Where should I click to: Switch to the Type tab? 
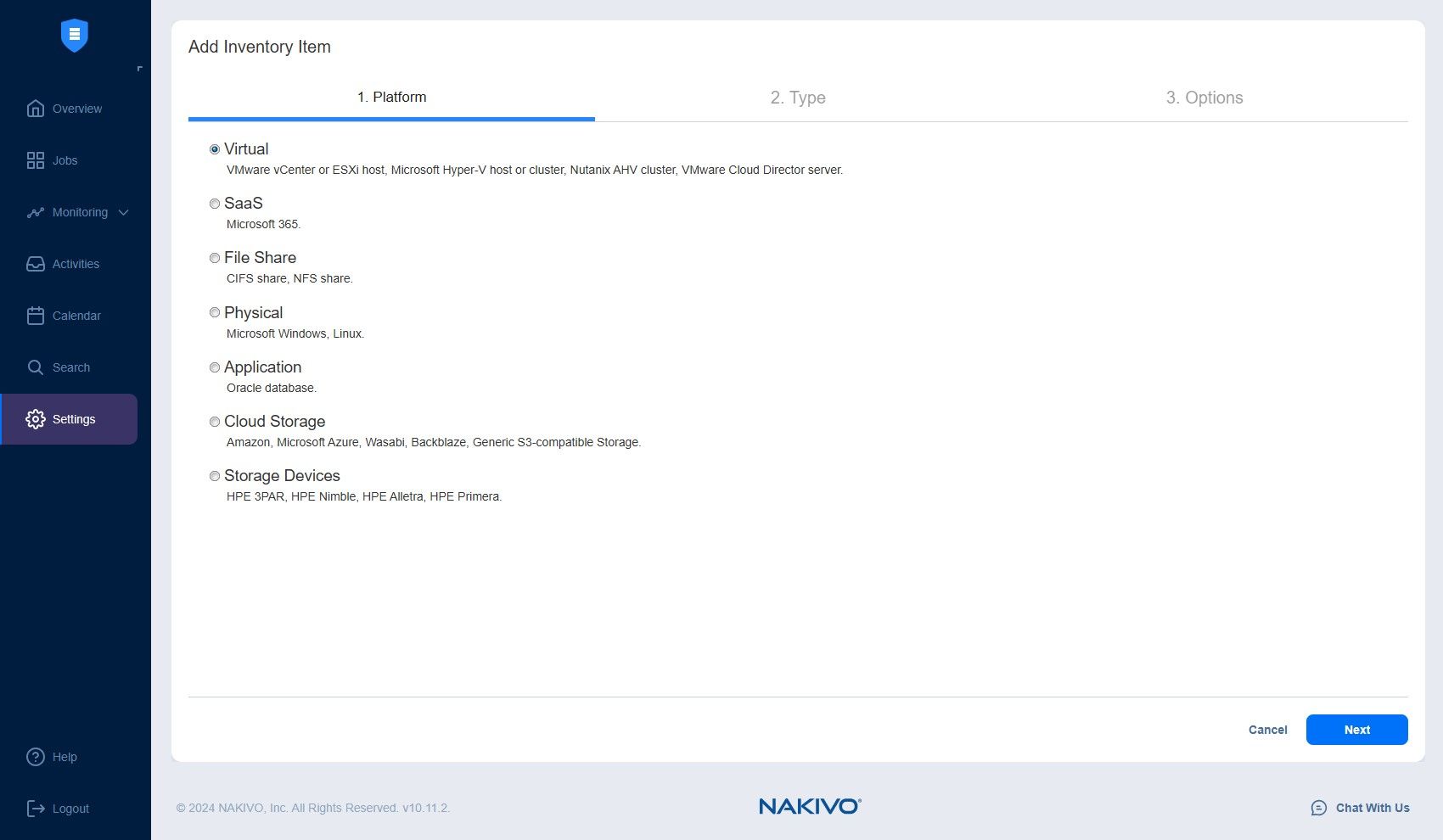pyautogui.click(x=797, y=98)
